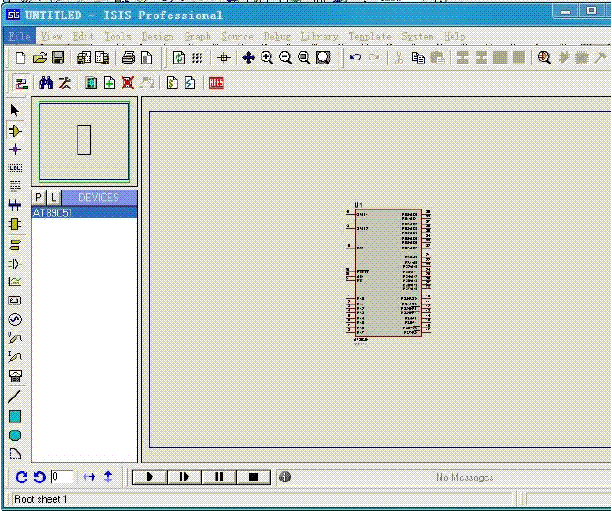Select the Component mode tool
Screen dimensions: 612x511
click(15, 130)
